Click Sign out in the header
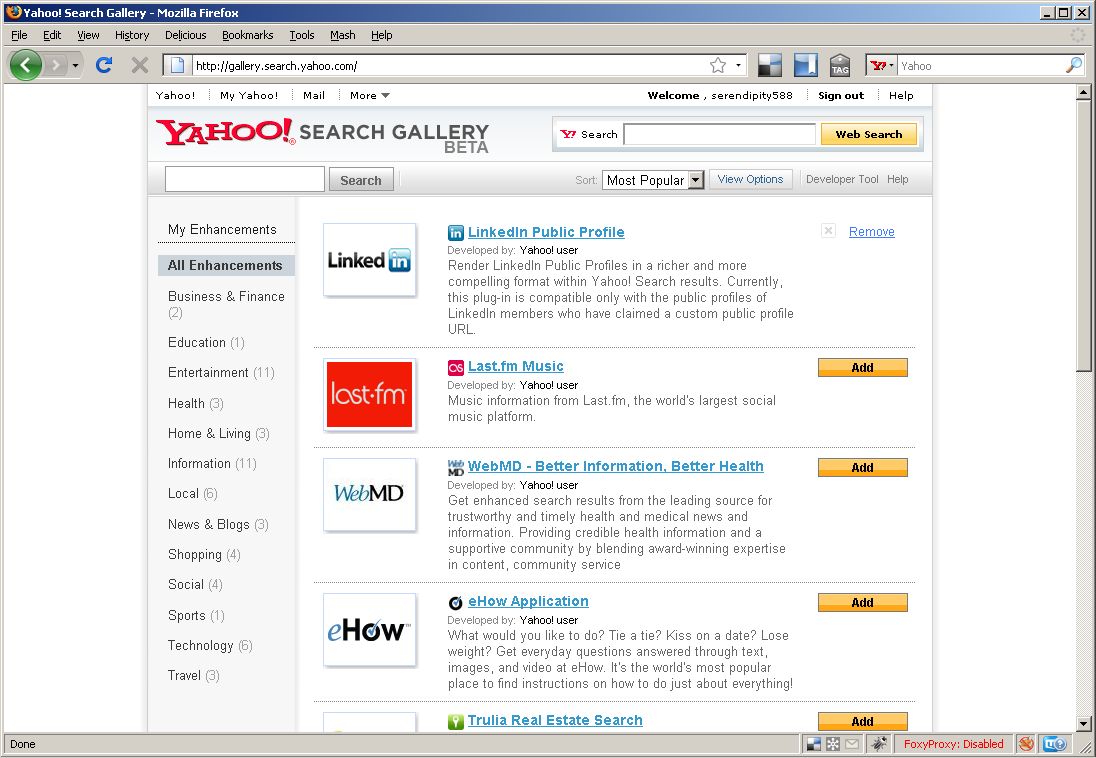The height and width of the screenshot is (758, 1096). (841, 96)
